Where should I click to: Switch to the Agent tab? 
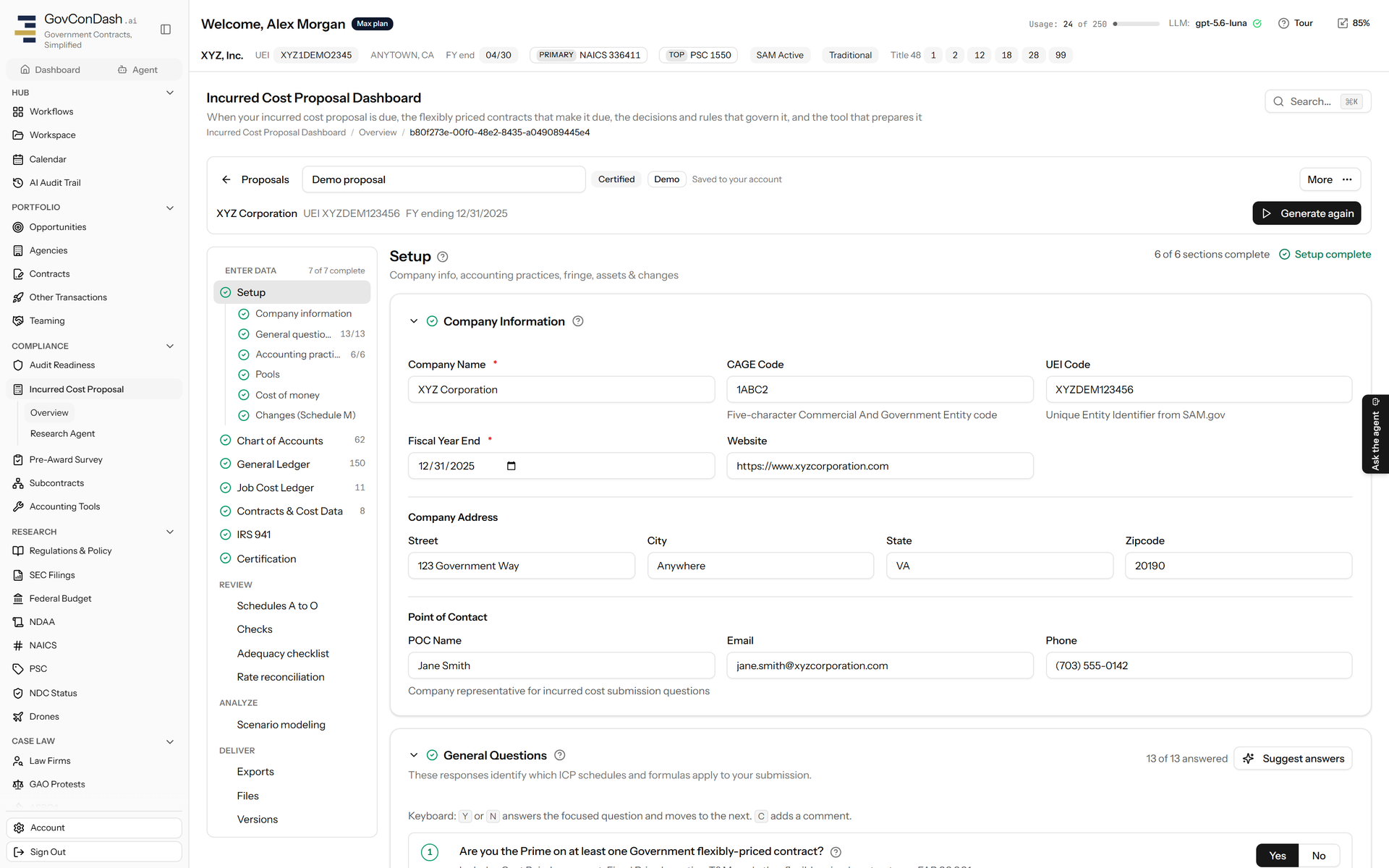tap(137, 69)
